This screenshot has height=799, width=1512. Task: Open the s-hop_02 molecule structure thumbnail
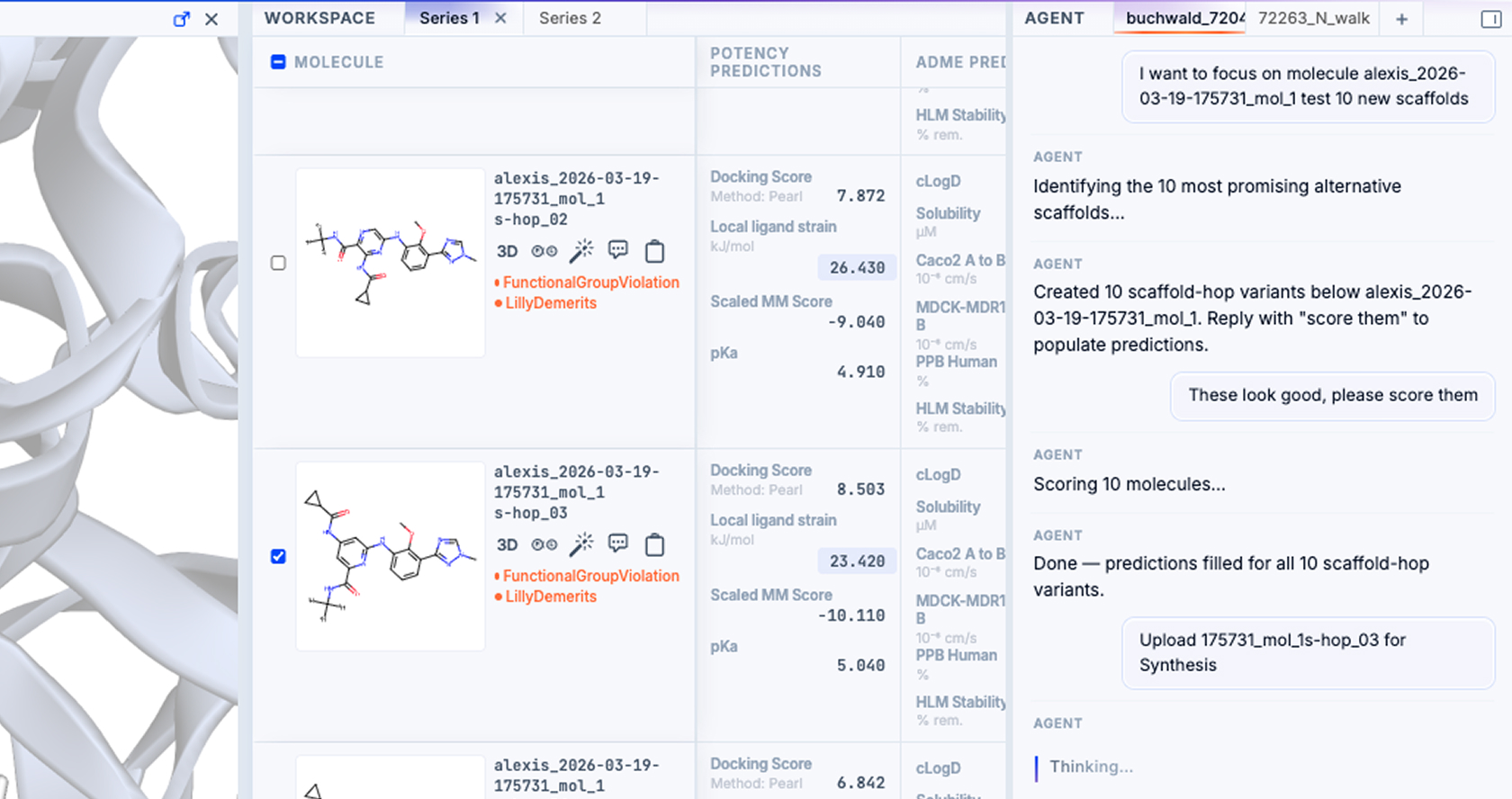[x=391, y=263]
